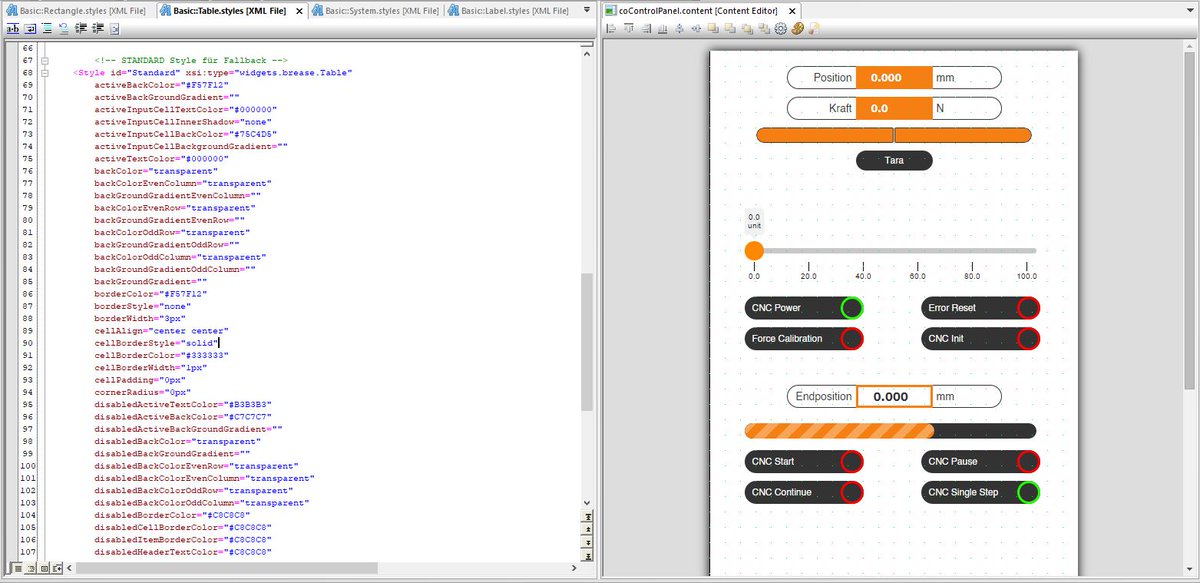Image resolution: width=1200 pixels, height=583 pixels.
Task: Click the fourth view-mode icon at editor bottom-left
Action: [x=57, y=568]
